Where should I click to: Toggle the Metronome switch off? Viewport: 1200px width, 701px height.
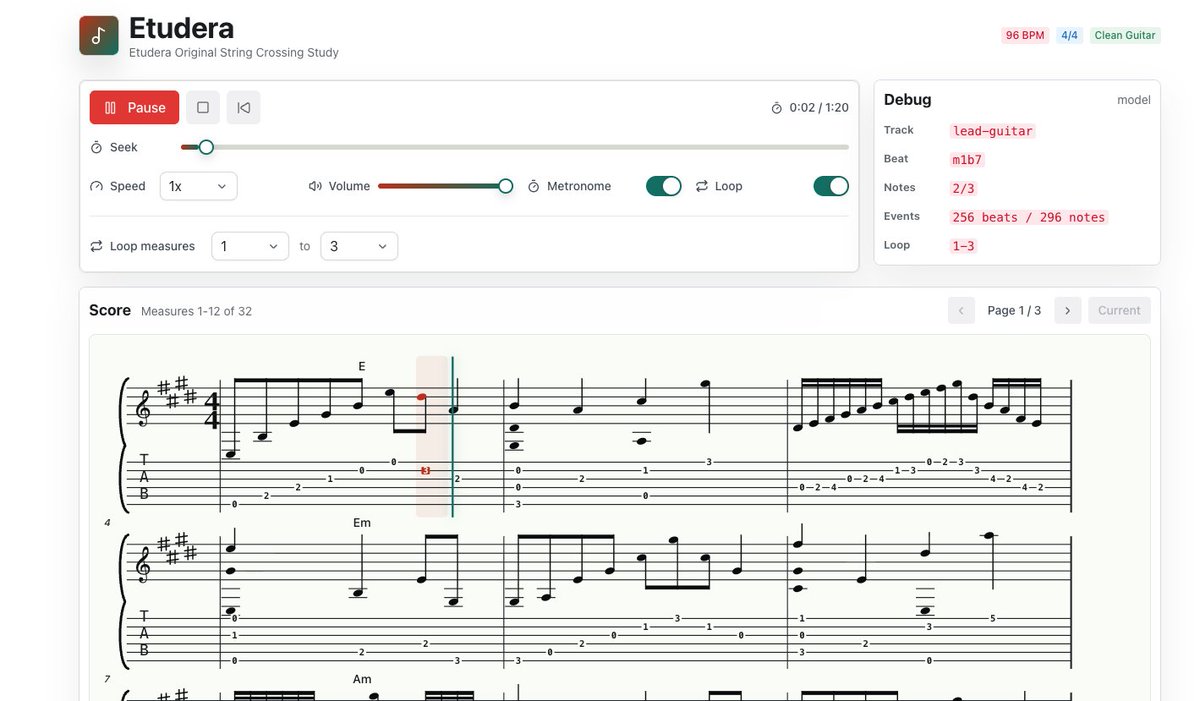(664, 186)
